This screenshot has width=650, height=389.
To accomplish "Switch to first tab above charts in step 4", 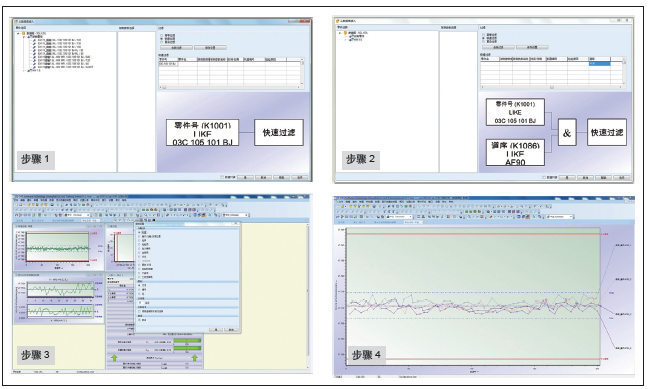I will (x=342, y=223).
